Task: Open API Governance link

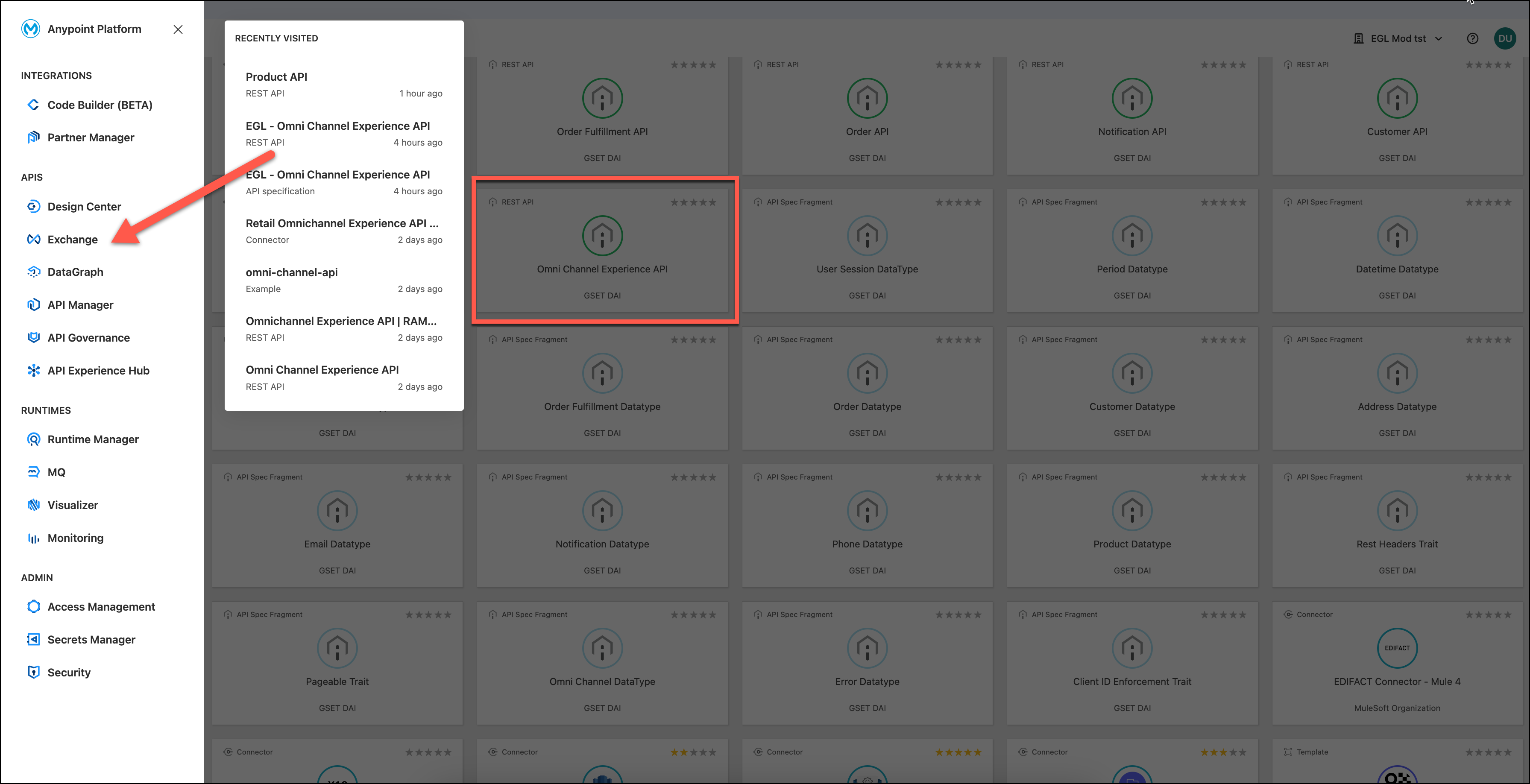Action: click(x=88, y=337)
